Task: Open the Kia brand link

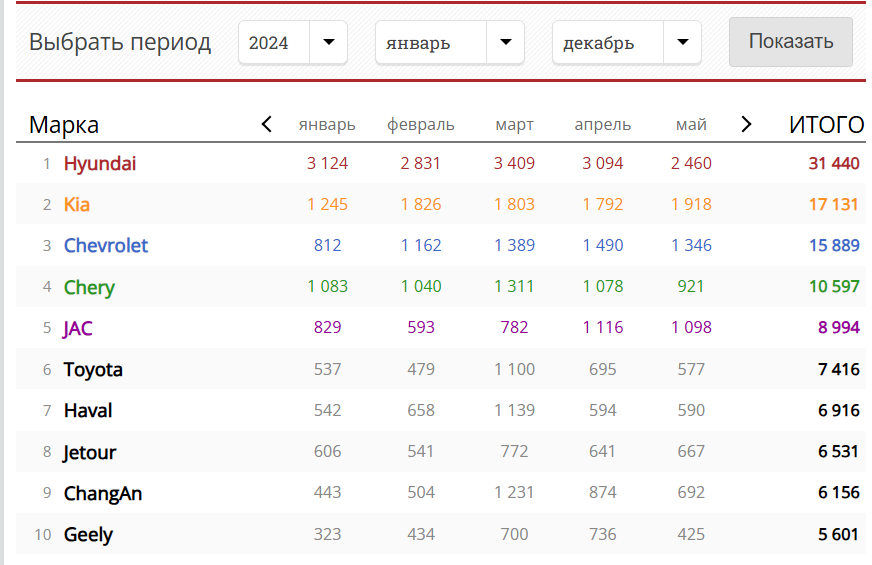Action: pos(77,205)
